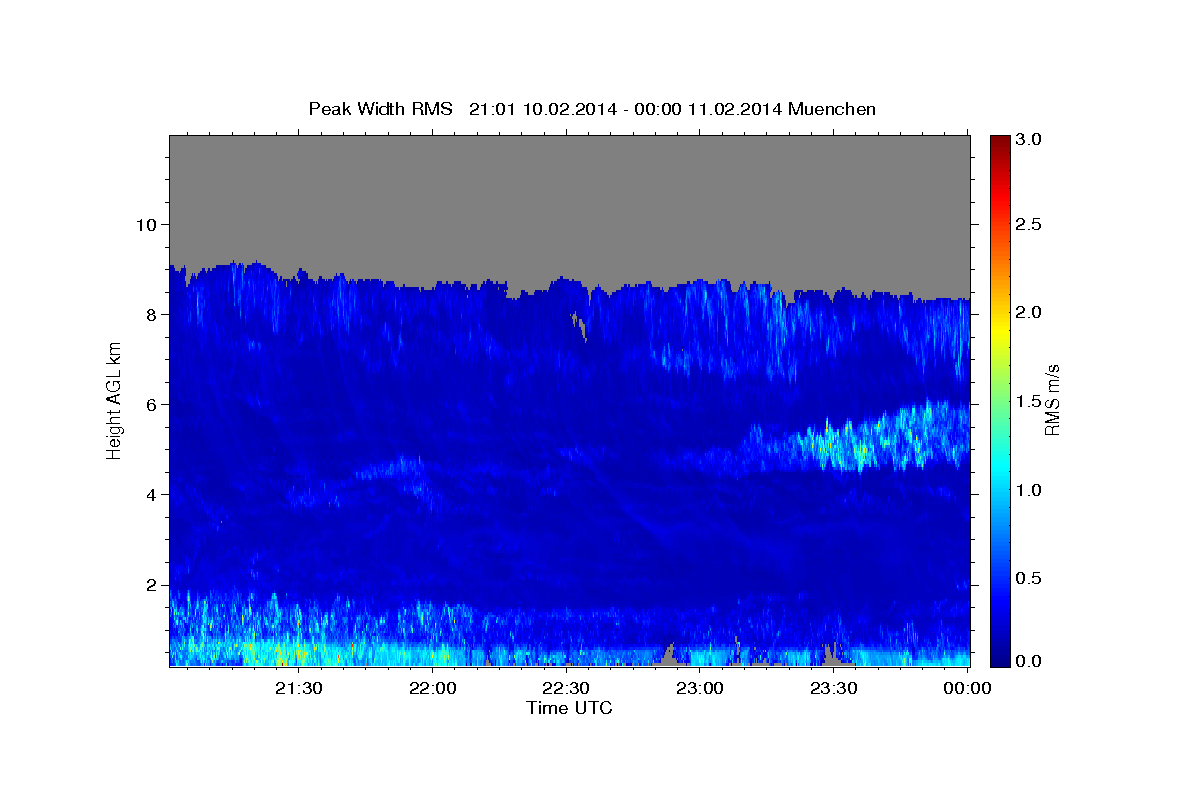Click the colorbar label '1.0'
The image size is (1200, 800).
(x=1030, y=490)
